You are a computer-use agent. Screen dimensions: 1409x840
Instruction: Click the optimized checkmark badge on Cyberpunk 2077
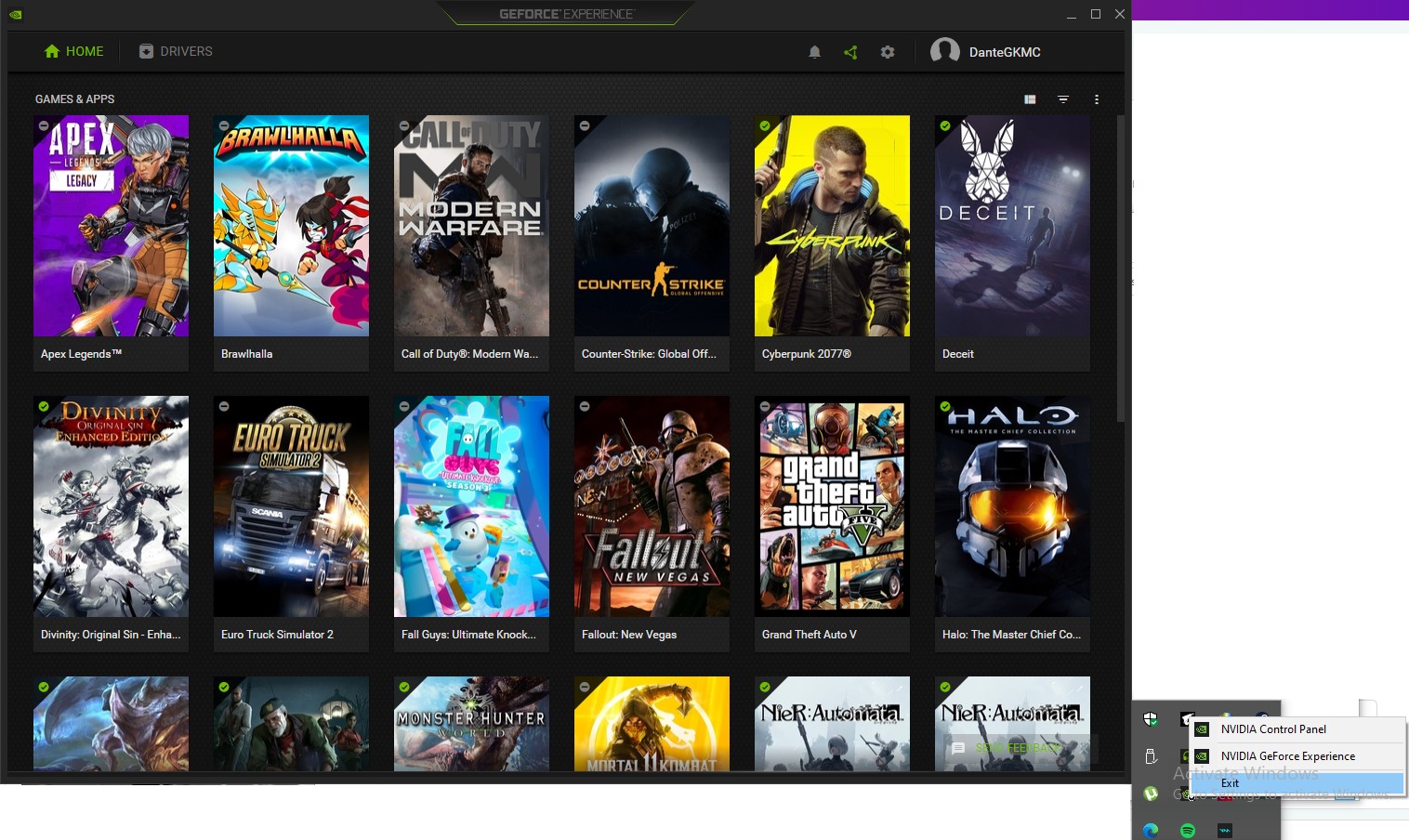(x=765, y=125)
